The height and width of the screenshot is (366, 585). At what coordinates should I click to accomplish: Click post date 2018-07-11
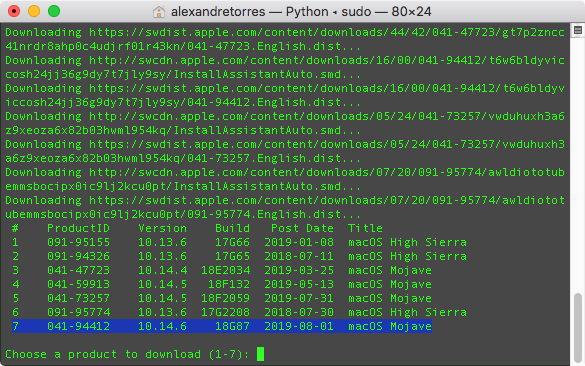(x=299, y=256)
